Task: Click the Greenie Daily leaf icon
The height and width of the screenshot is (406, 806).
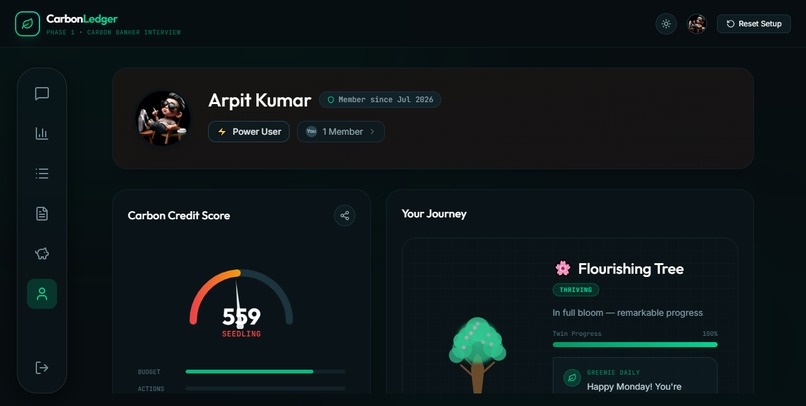Action: [x=572, y=378]
